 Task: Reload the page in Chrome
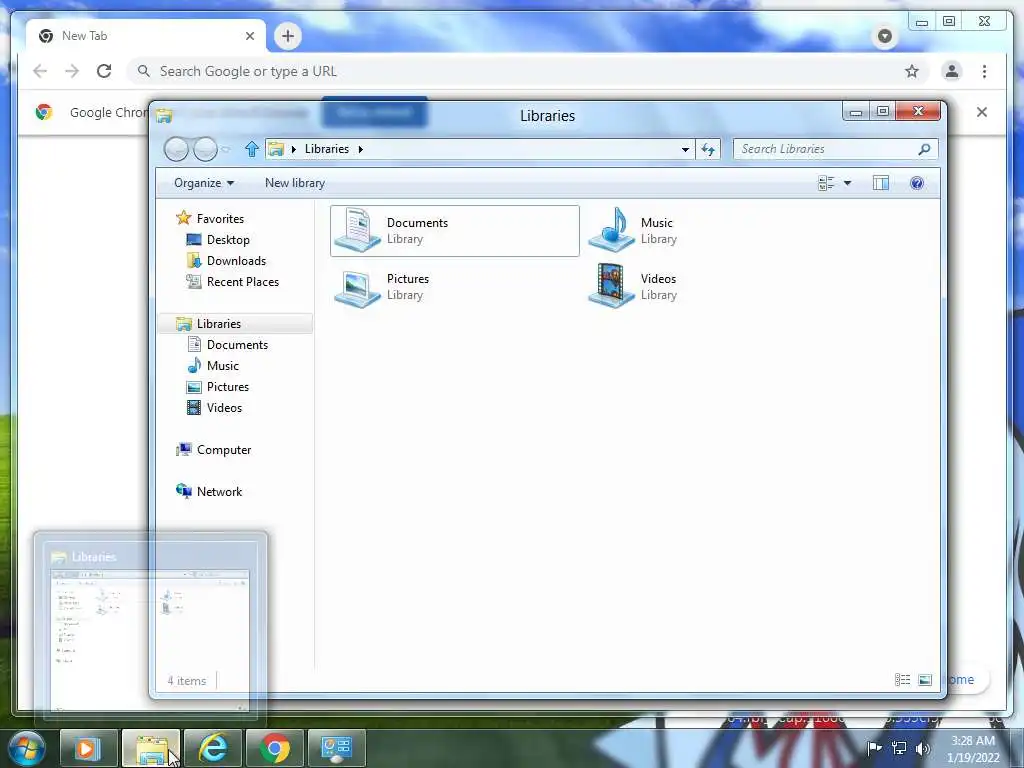pos(104,71)
